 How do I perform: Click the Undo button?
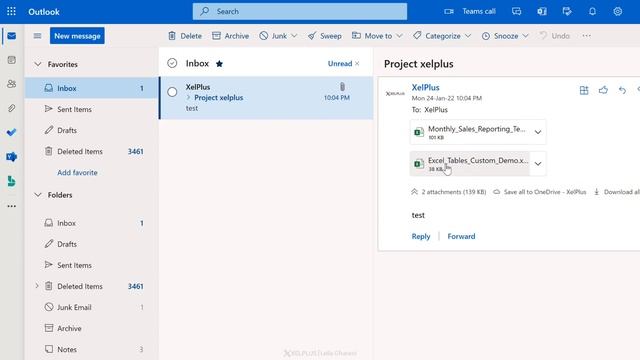[554, 36]
